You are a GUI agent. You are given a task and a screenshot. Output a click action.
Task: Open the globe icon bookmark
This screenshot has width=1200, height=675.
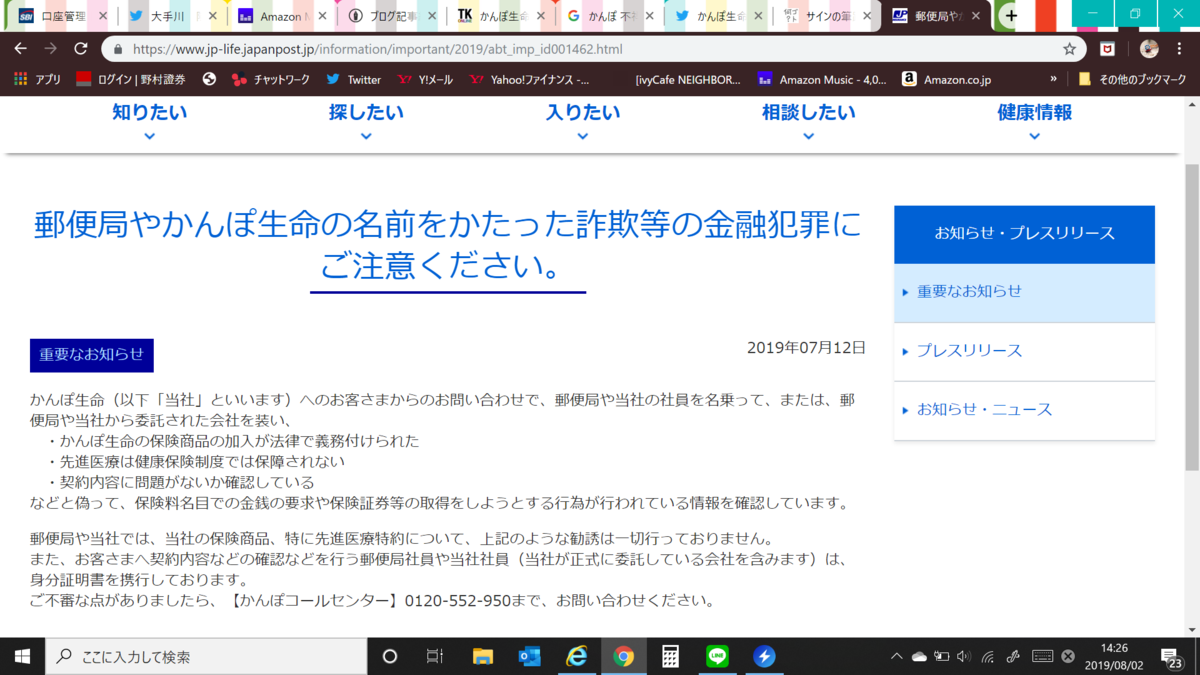(209, 79)
